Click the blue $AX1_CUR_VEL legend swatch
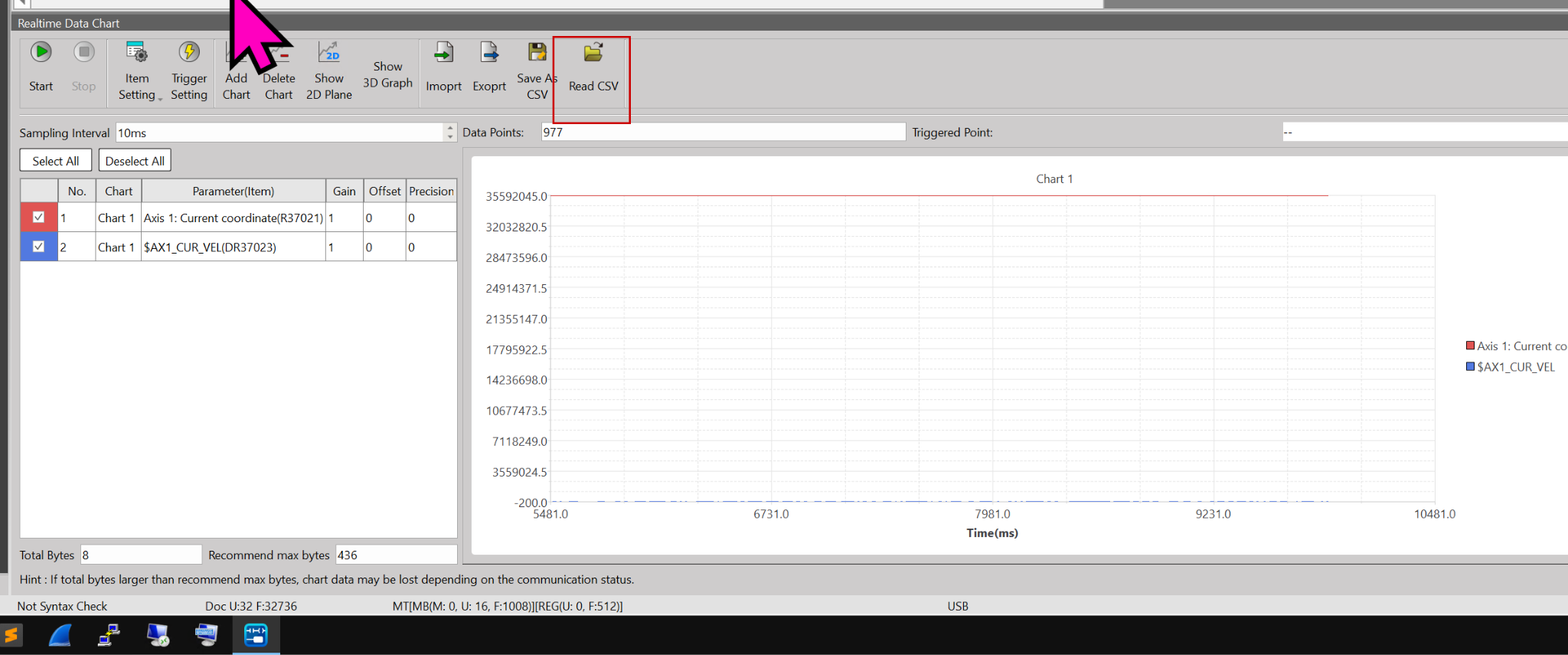 [1470, 367]
